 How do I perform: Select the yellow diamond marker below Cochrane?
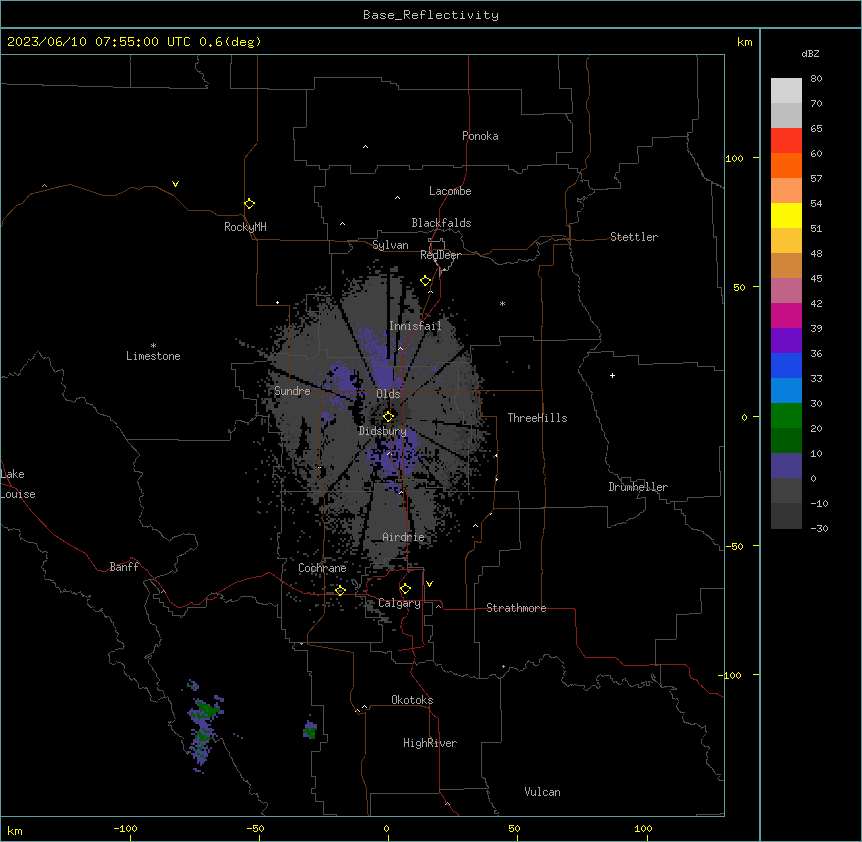tap(340, 591)
